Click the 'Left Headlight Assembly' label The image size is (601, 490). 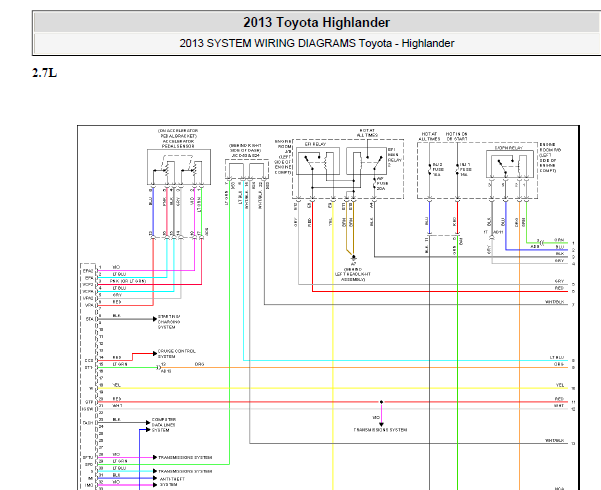click(353, 275)
